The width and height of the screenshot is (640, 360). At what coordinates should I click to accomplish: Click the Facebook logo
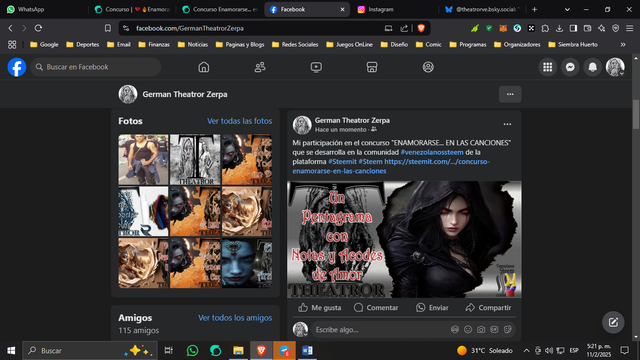tap(17, 67)
